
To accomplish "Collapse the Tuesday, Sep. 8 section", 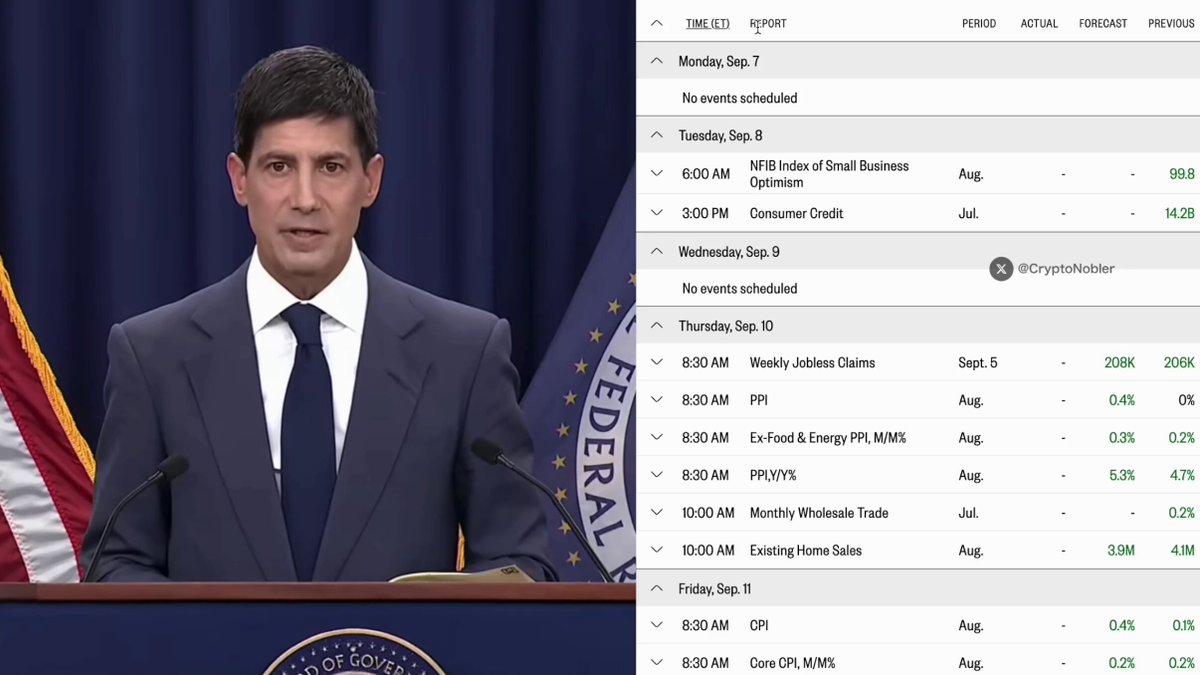I will (656, 135).
